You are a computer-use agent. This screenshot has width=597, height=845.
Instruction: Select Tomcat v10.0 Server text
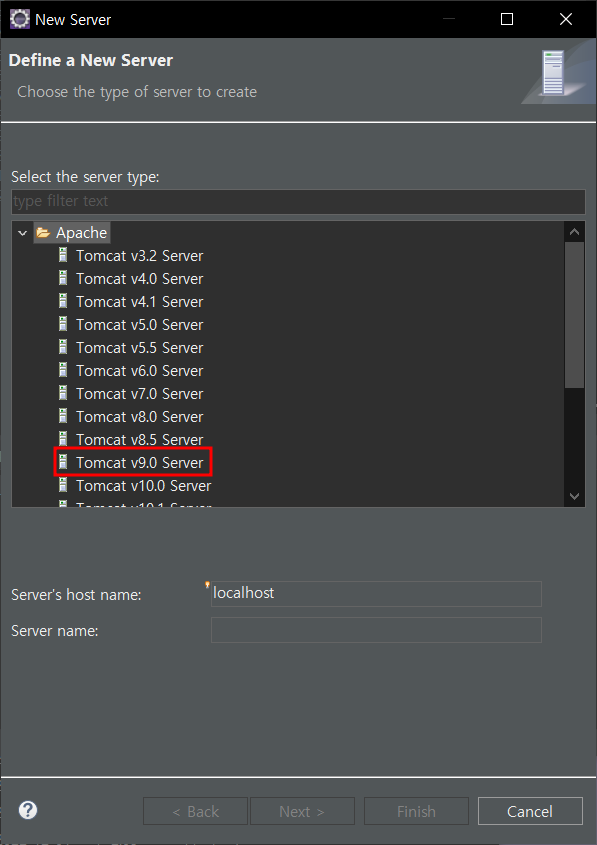tap(143, 486)
